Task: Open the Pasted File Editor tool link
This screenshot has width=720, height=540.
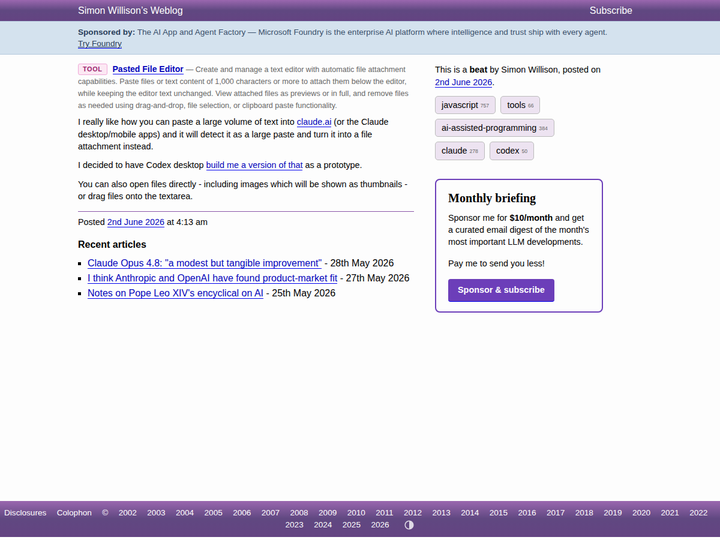Action: [148, 69]
